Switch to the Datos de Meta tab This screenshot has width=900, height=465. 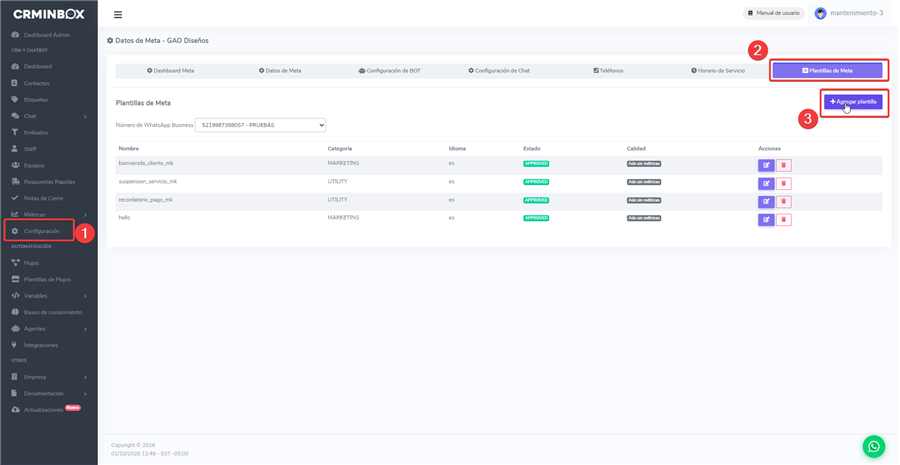pyautogui.click(x=280, y=71)
